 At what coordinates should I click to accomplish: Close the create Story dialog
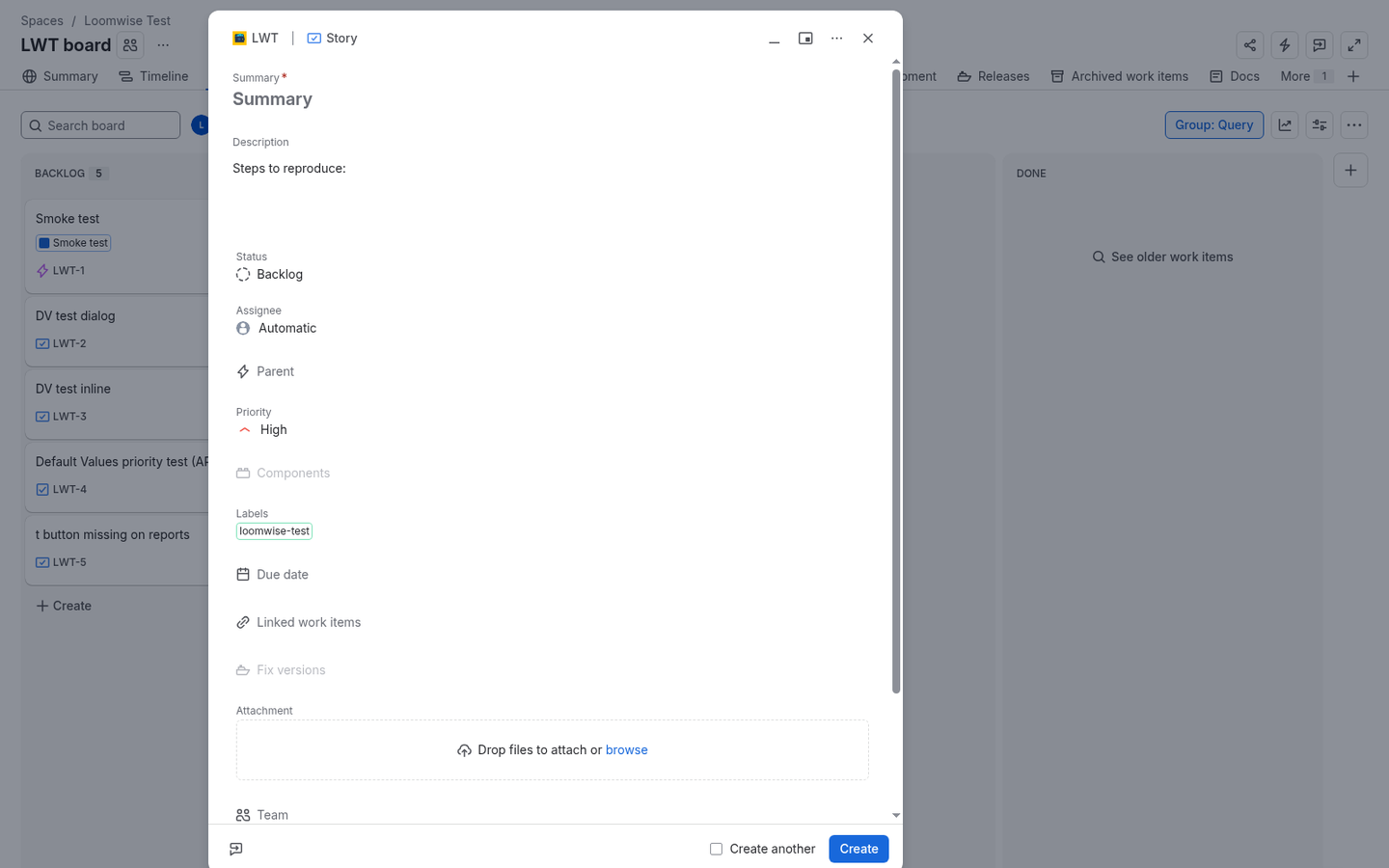(868, 39)
